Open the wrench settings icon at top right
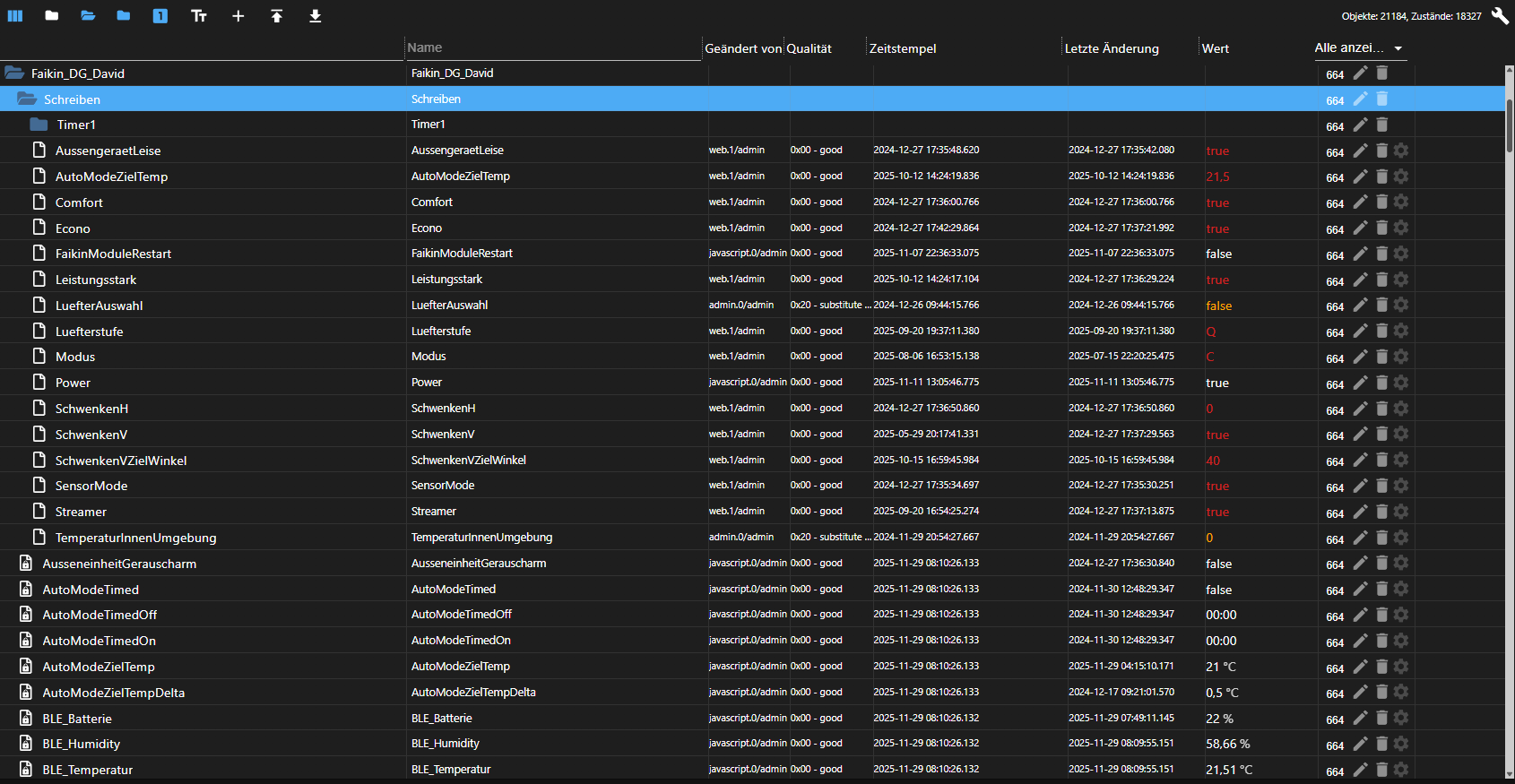This screenshot has height=784, width=1515. point(1500,16)
